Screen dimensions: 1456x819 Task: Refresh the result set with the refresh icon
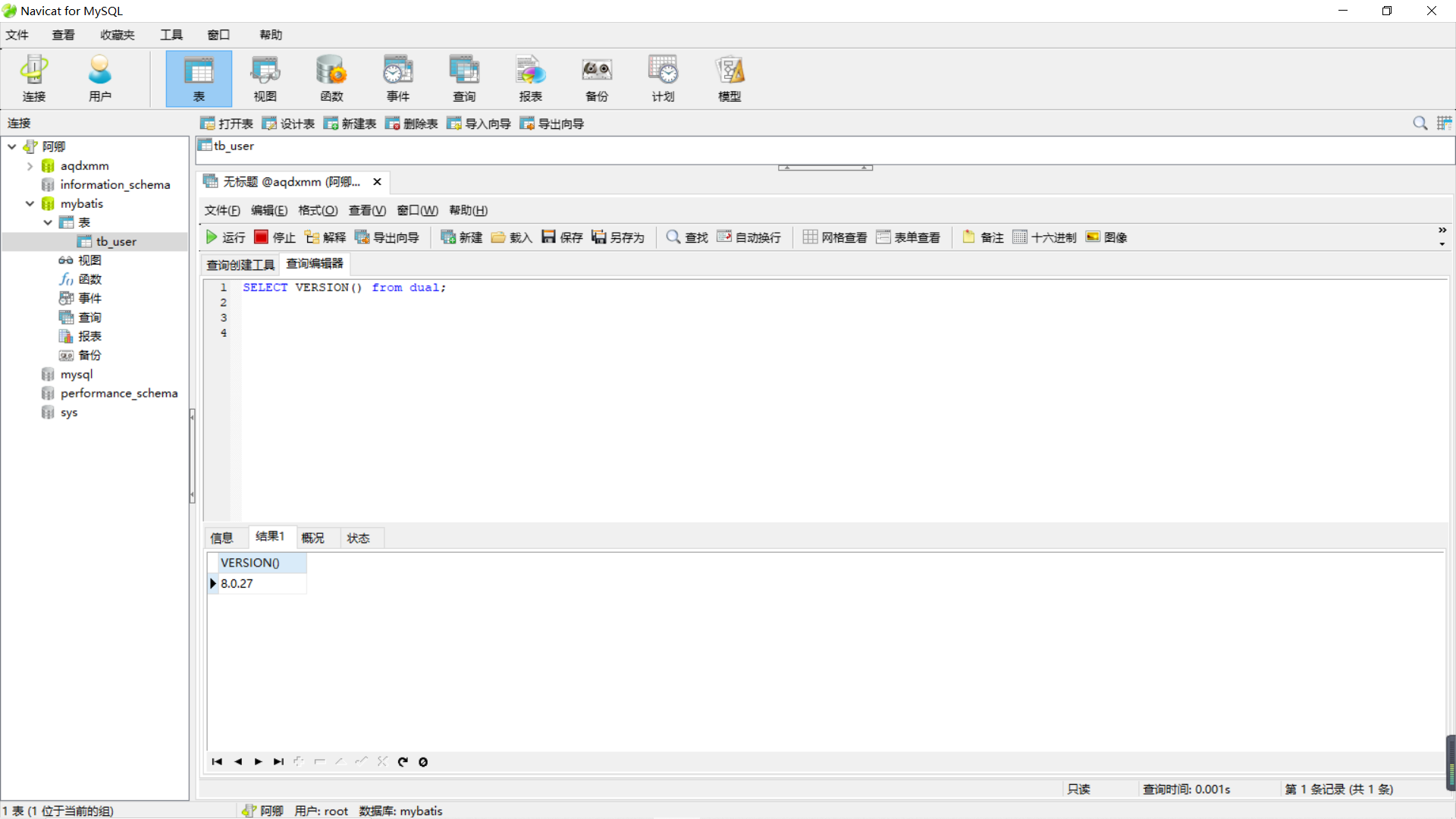click(x=403, y=761)
